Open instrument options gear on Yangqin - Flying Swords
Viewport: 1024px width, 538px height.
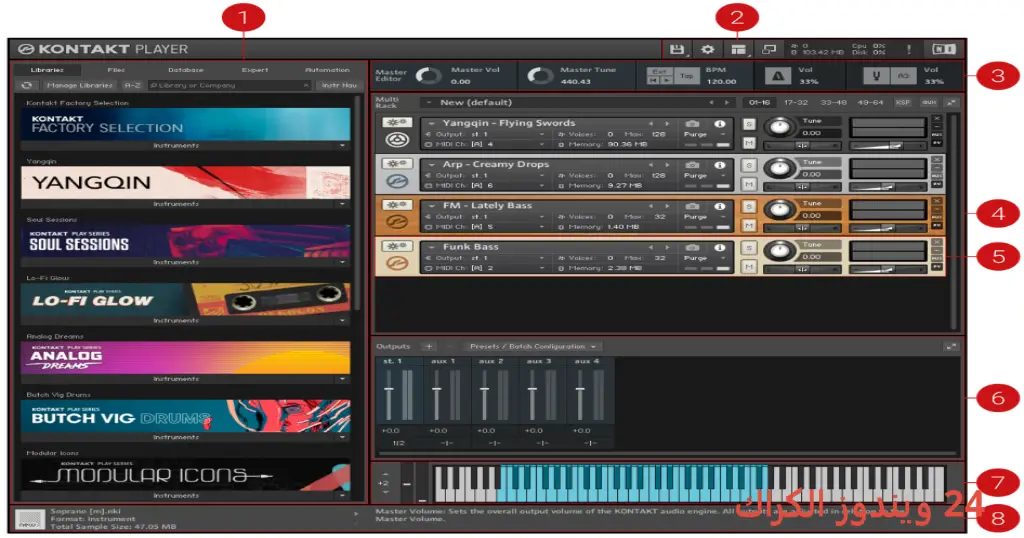(x=397, y=123)
